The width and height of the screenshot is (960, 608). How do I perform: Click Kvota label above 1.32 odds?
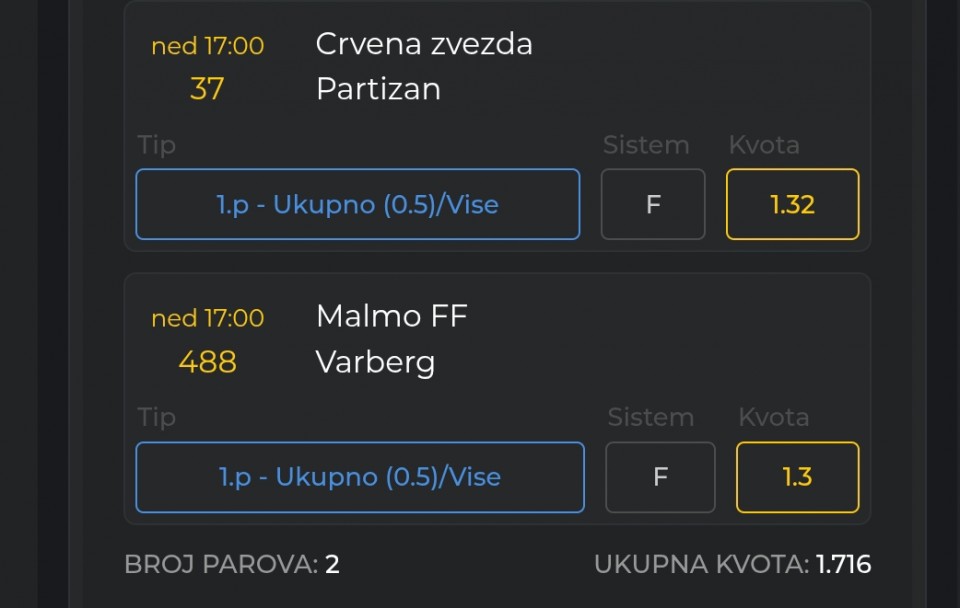764,145
